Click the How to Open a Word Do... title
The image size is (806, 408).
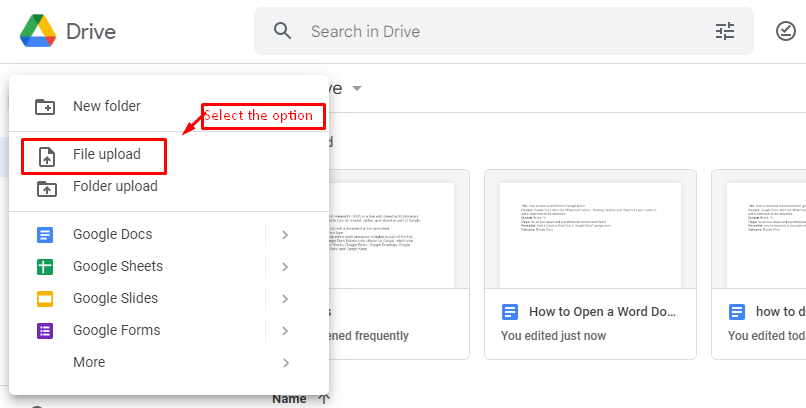pyautogui.click(x=602, y=312)
